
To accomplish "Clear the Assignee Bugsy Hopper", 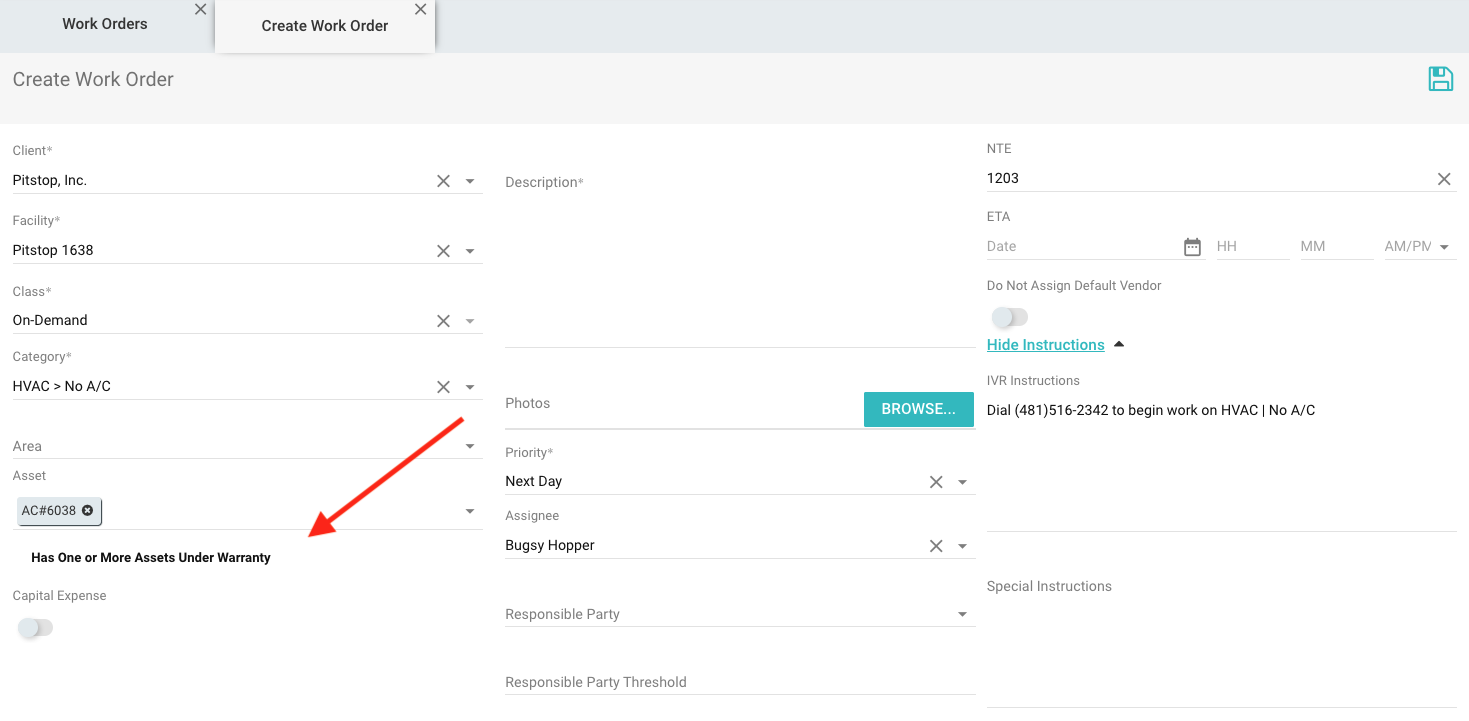I will click(x=936, y=546).
